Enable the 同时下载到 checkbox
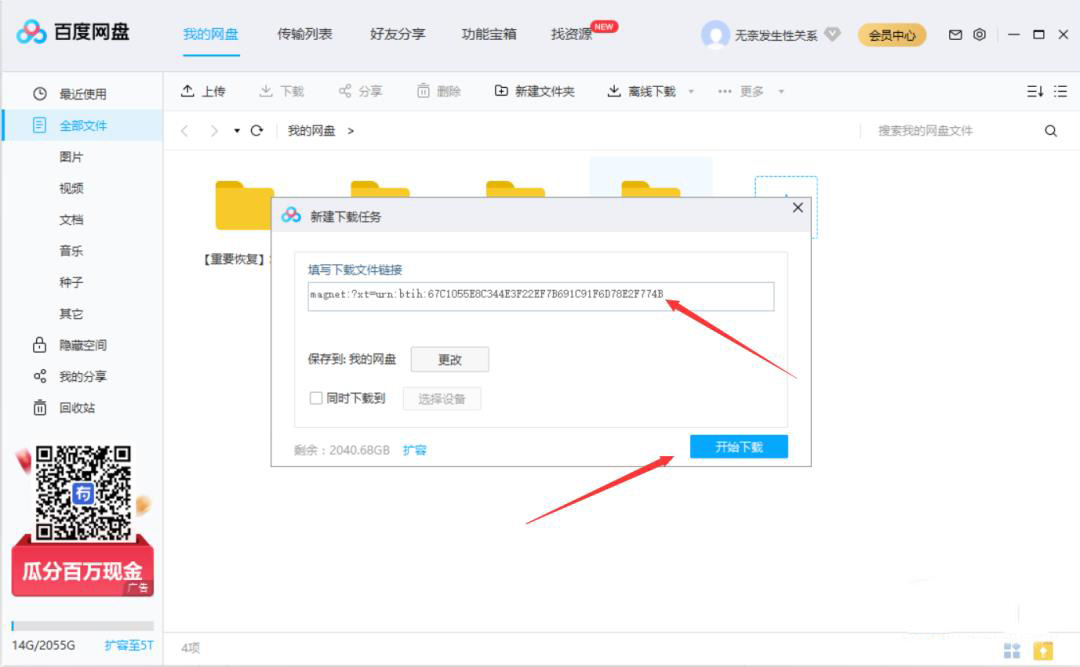The height and width of the screenshot is (667, 1080). coord(315,398)
